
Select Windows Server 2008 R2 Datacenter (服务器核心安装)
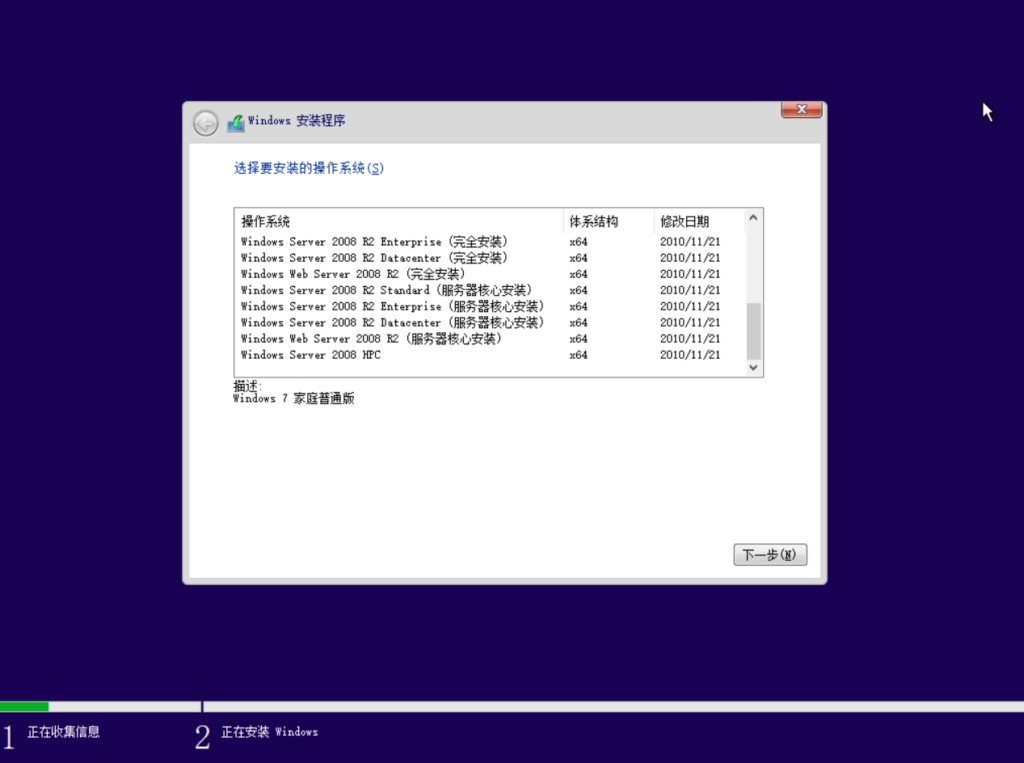pos(392,323)
